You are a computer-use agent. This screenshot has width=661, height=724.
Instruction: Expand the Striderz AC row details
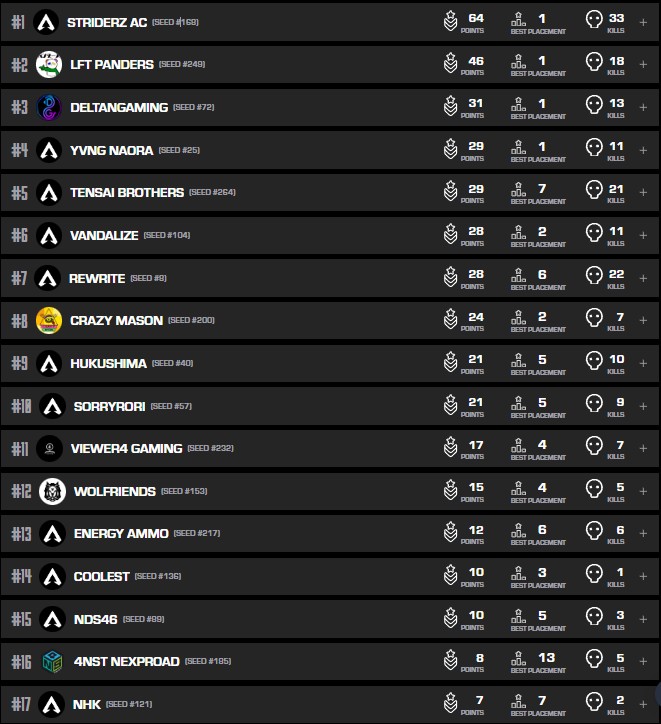point(643,22)
